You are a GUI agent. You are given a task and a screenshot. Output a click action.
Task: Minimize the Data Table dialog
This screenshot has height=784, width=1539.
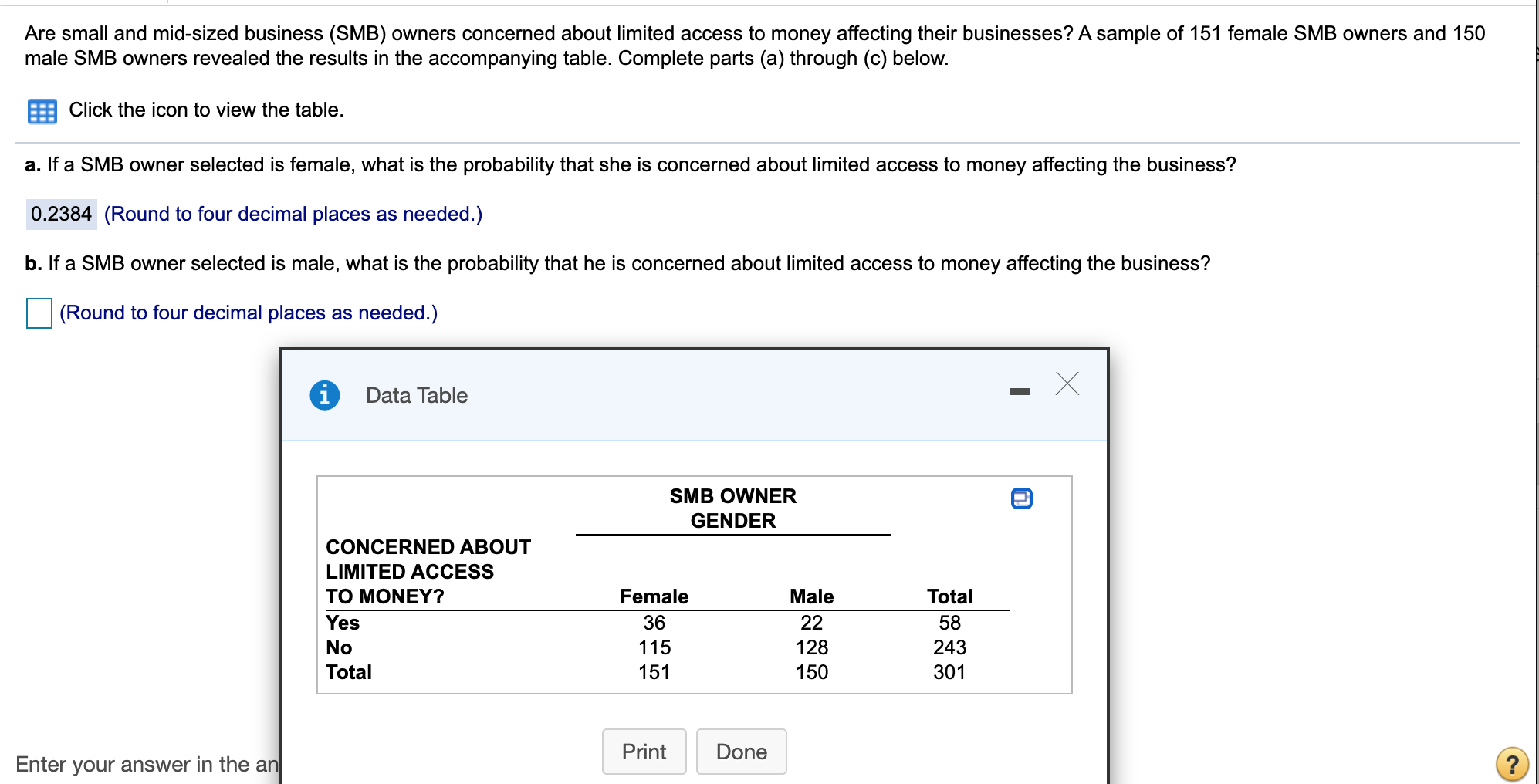point(1020,390)
